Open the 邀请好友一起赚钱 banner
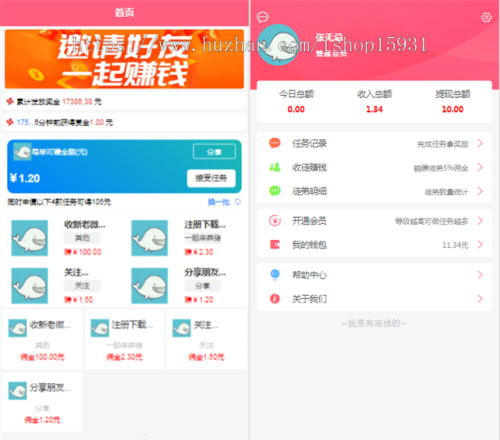The height and width of the screenshot is (440, 500). click(x=124, y=59)
